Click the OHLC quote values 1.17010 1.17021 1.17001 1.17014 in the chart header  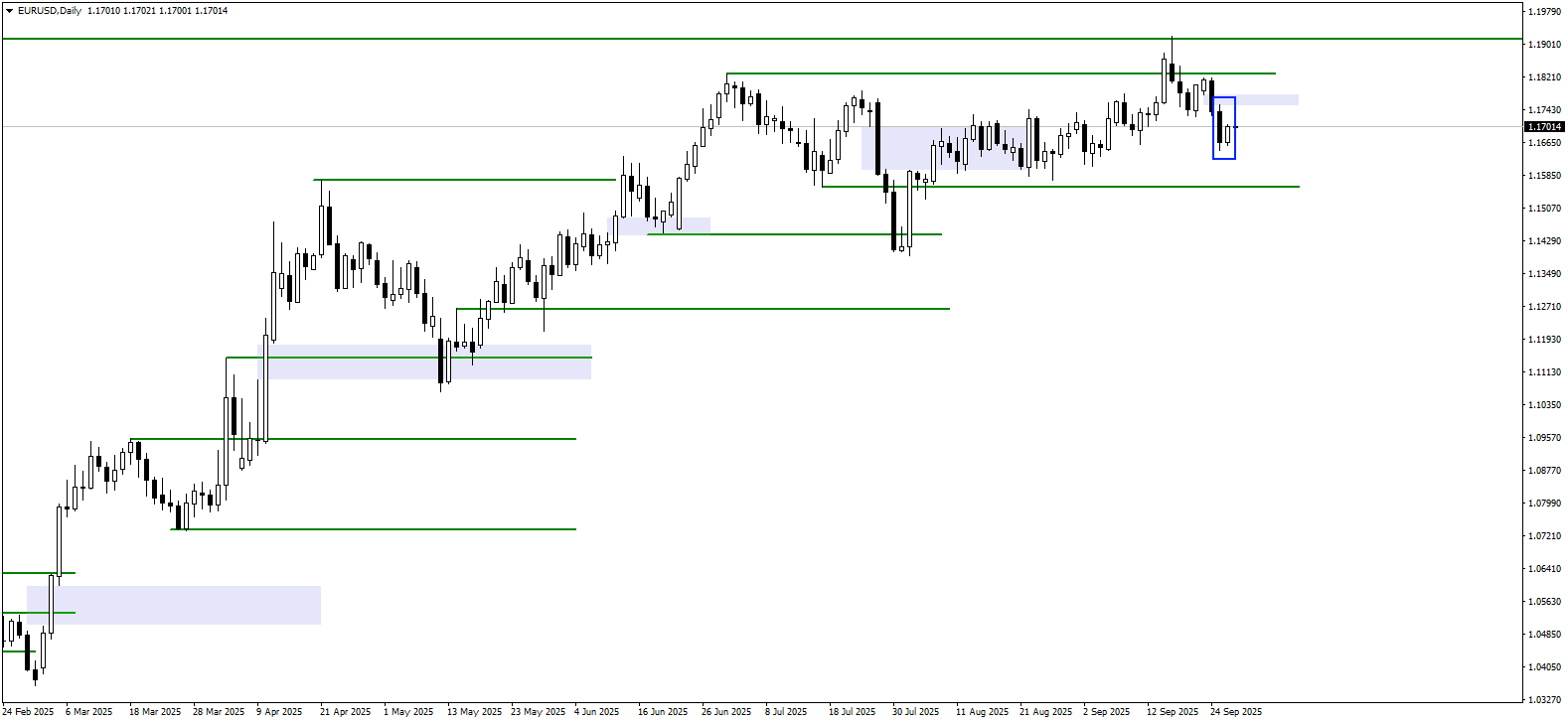(x=157, y=11)
